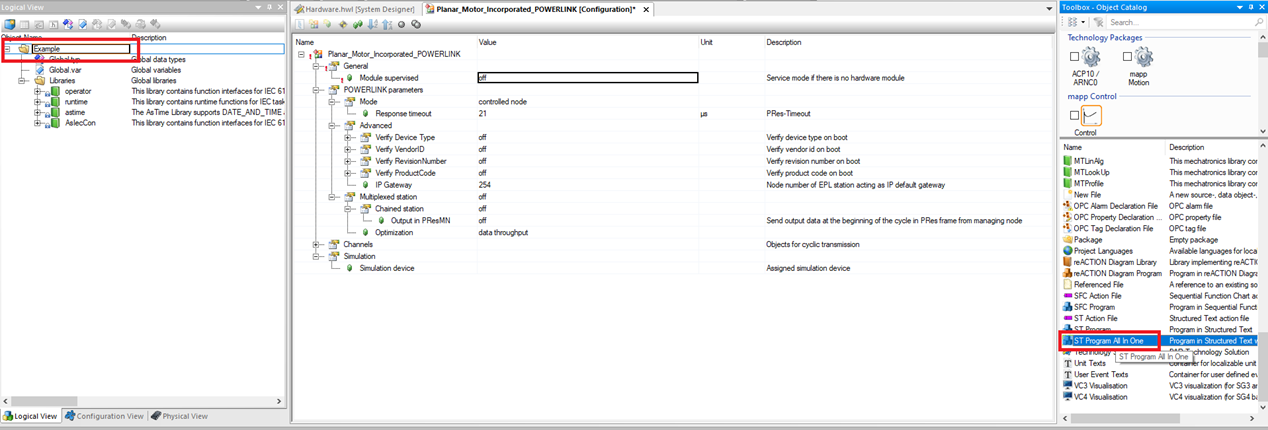The height and width of the screenshot is (430, 1268).
Task: Tick the mapp Control checkbox
Action: tap(1074, 116)
